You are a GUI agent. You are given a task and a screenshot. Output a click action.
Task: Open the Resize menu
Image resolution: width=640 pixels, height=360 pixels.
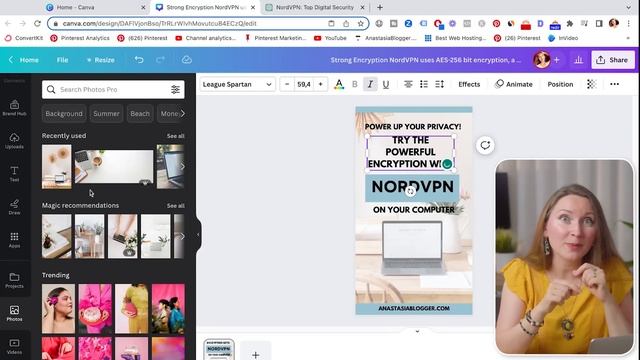click(100, 60)
